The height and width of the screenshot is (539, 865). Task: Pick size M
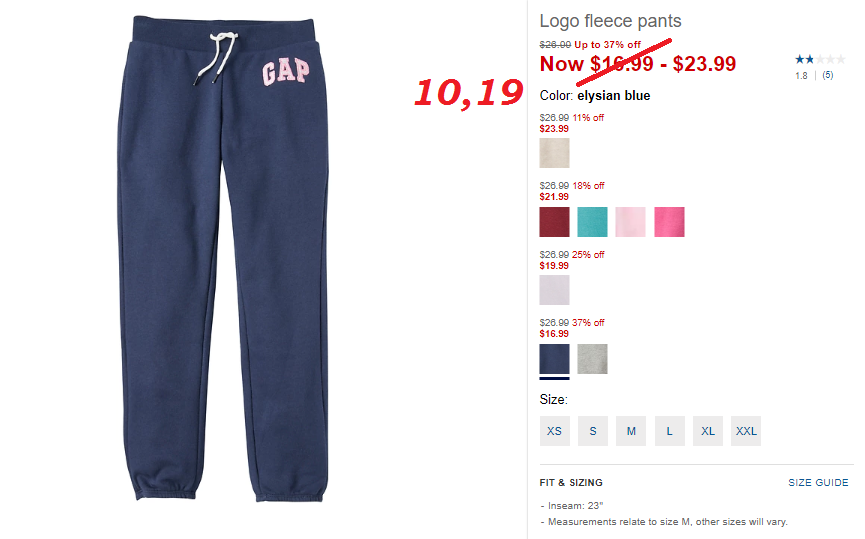point(631,431)
